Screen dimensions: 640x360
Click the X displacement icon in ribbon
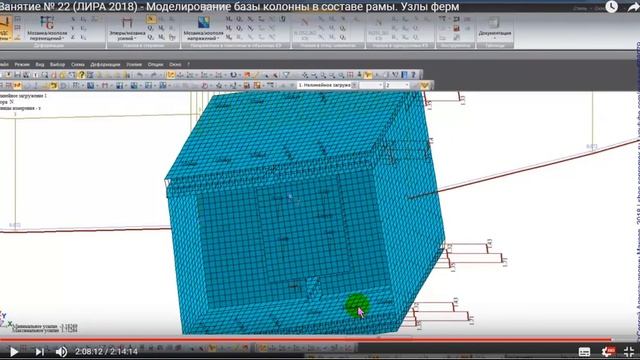point(73,19)
